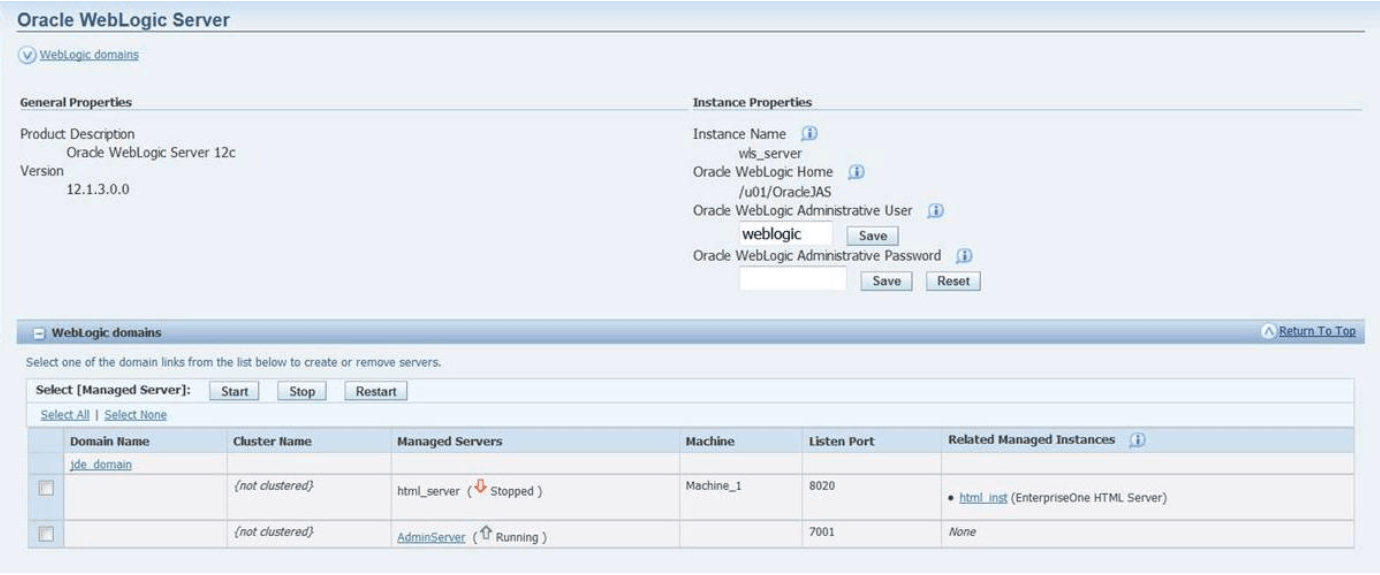Click the 7001 listen port value
Viewport: 1380px width, 575px height.
coord(822,532)
